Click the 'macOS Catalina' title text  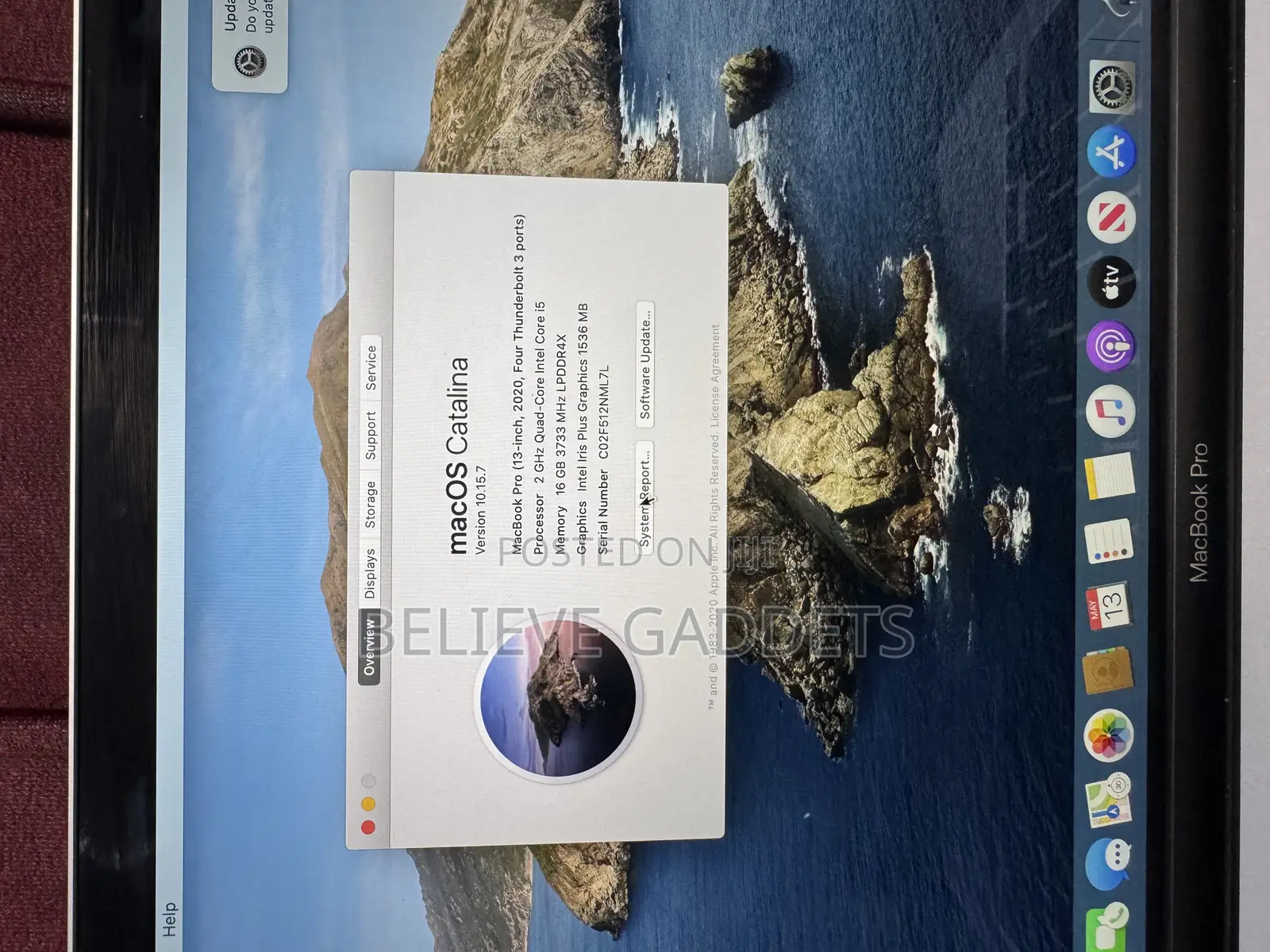458,455
